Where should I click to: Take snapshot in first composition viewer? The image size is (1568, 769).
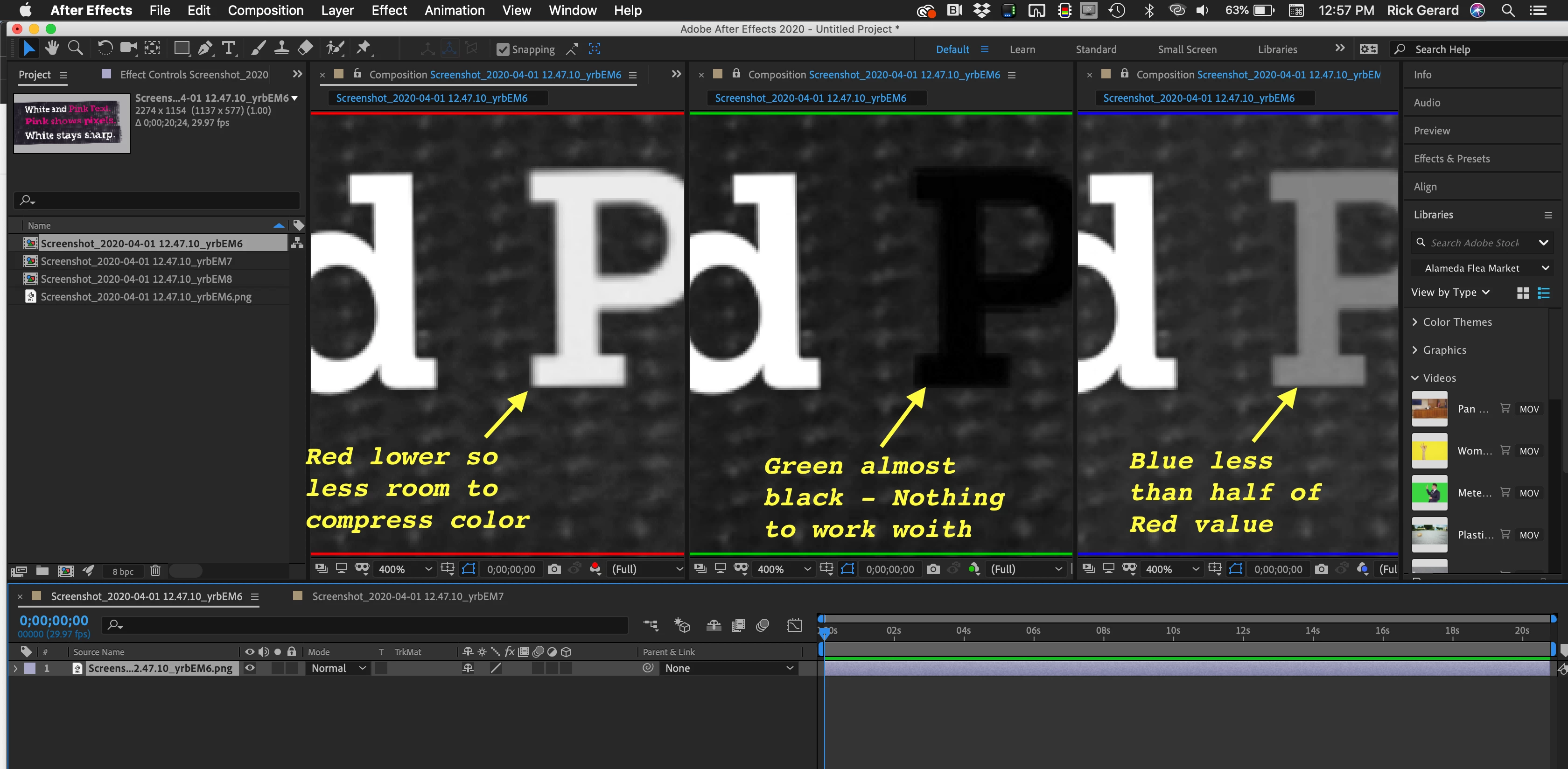point(554,569)
